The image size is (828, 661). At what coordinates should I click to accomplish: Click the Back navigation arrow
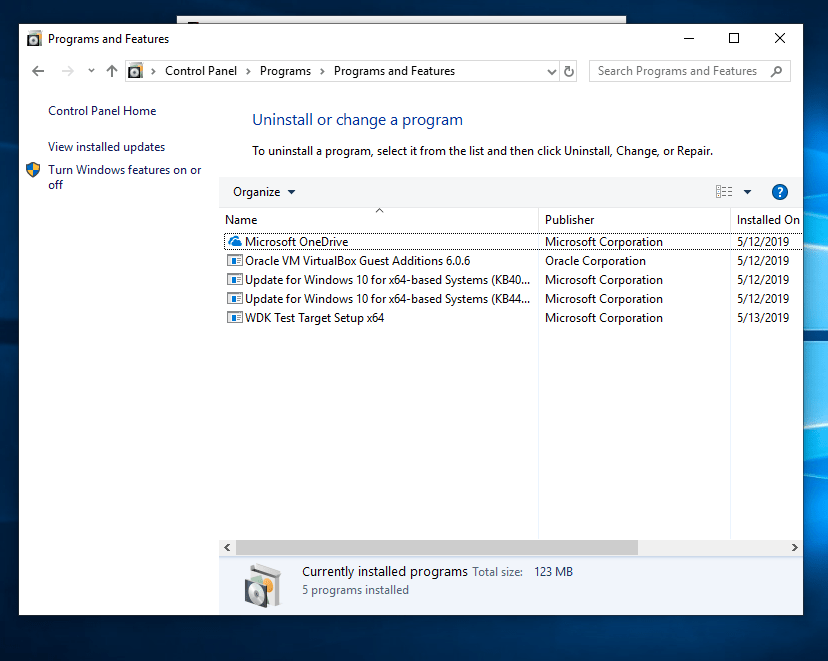(38, 71)
